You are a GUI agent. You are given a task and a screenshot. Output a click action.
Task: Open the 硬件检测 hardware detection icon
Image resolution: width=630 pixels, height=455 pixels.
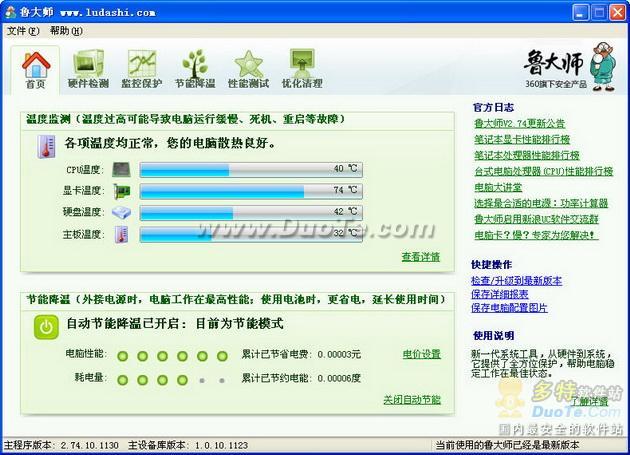coord(89,70)
